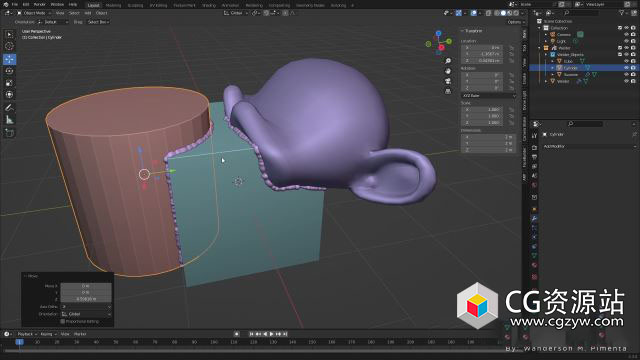Screen dimensions: 640x360
Task: Hide Cube in viewport via eye icon
Action: (627, 61)
